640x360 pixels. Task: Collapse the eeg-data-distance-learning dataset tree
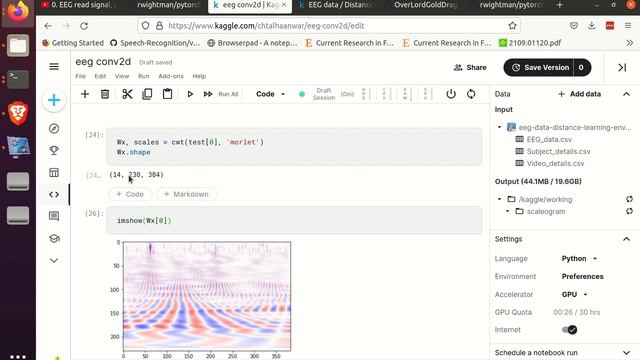click(x=499, y=127)
